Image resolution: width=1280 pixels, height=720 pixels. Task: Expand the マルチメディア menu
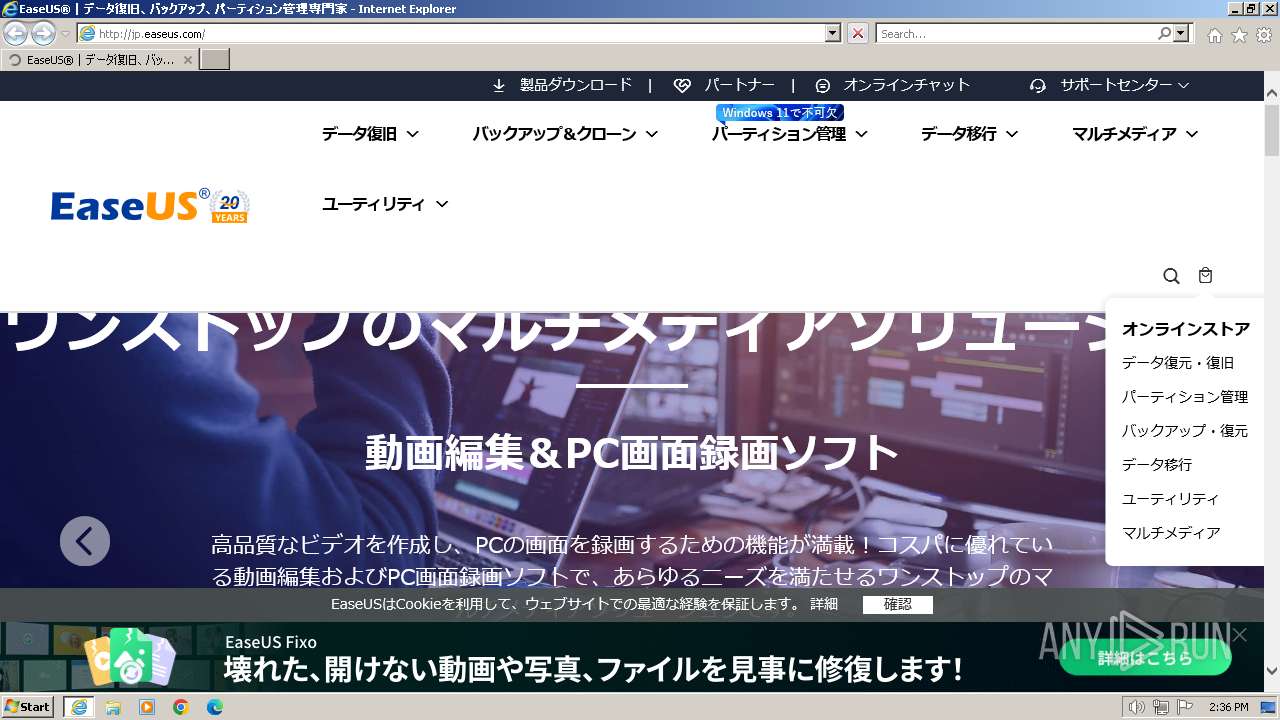(1135, 134)
